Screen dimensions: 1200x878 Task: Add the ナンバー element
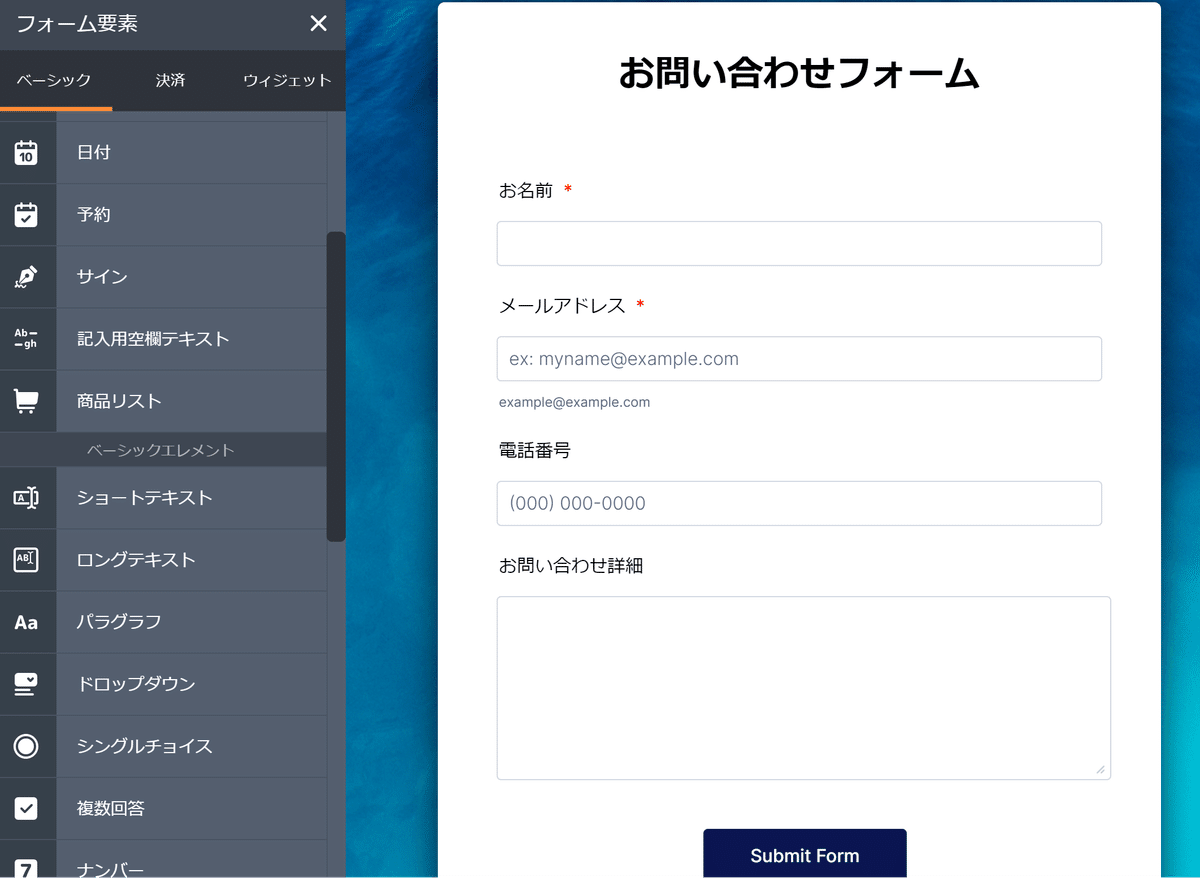tap(163, 860)
